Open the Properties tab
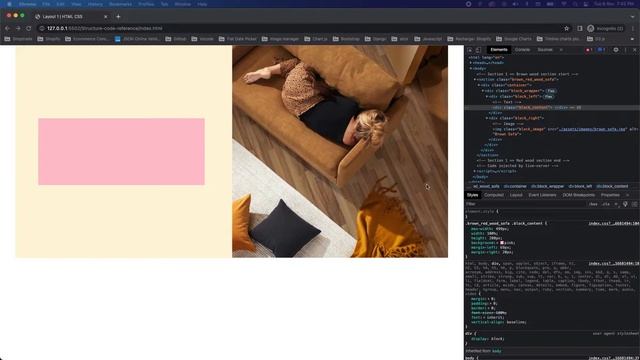This screenshot has height=360, width=640. (x=610, y=195)
